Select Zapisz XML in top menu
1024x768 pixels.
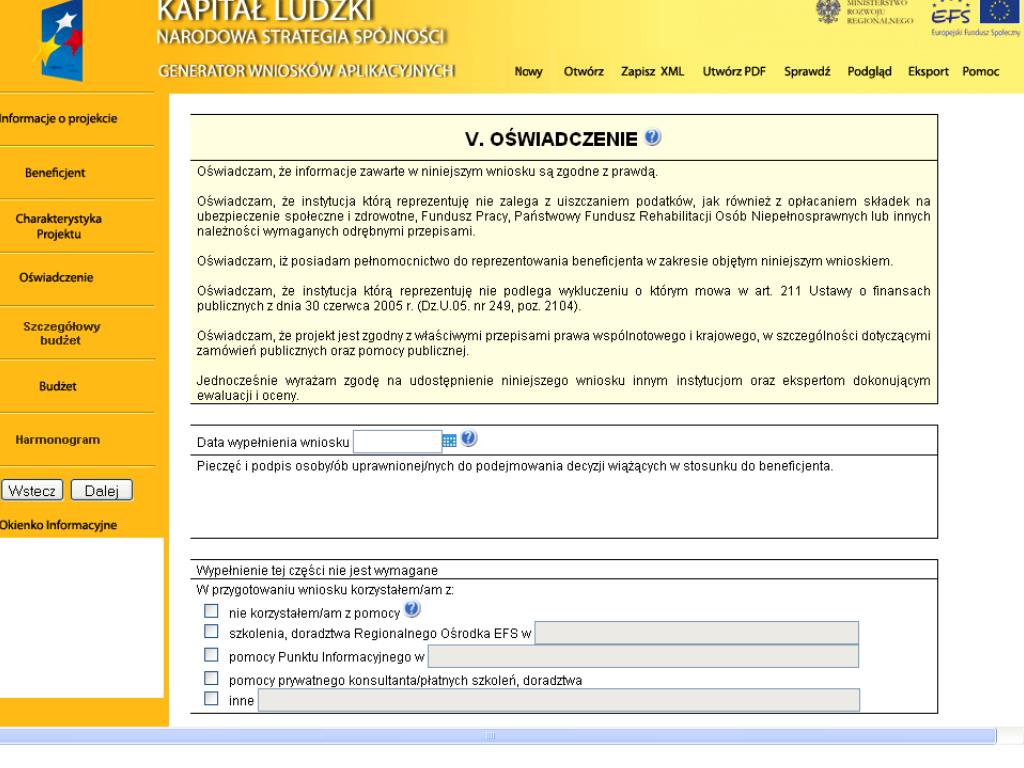click(x=652, y=72)
